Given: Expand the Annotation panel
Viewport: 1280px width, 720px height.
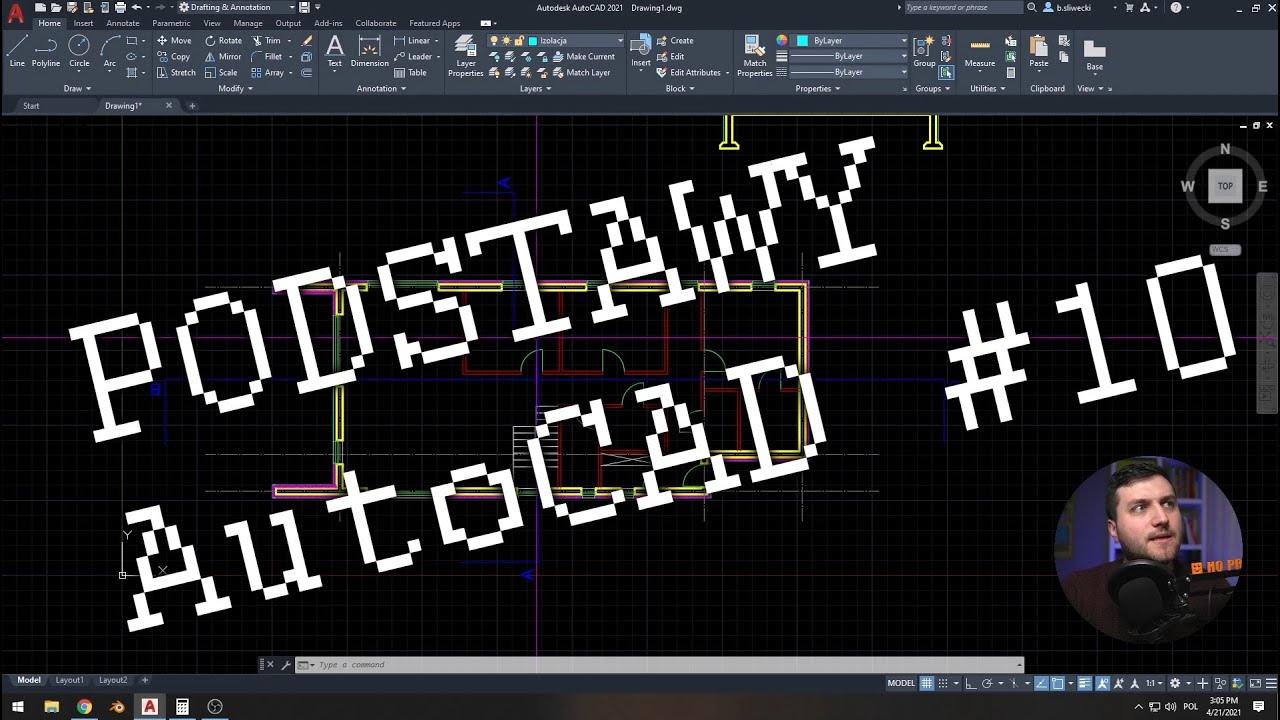Looking at the screenshot, I should click(x=381, y=88).
